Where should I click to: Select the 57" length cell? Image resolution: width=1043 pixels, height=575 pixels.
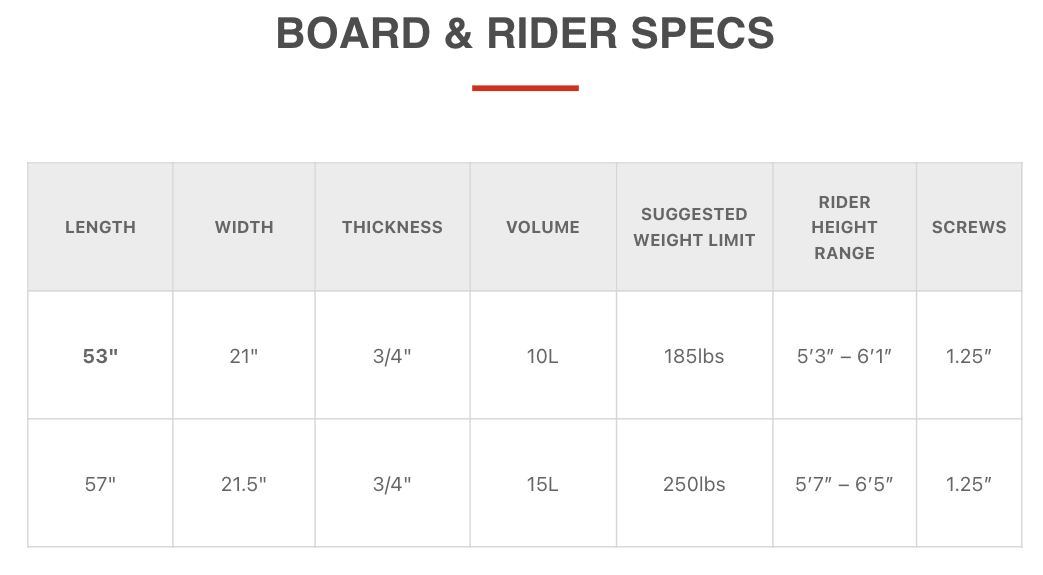point(100,483)
